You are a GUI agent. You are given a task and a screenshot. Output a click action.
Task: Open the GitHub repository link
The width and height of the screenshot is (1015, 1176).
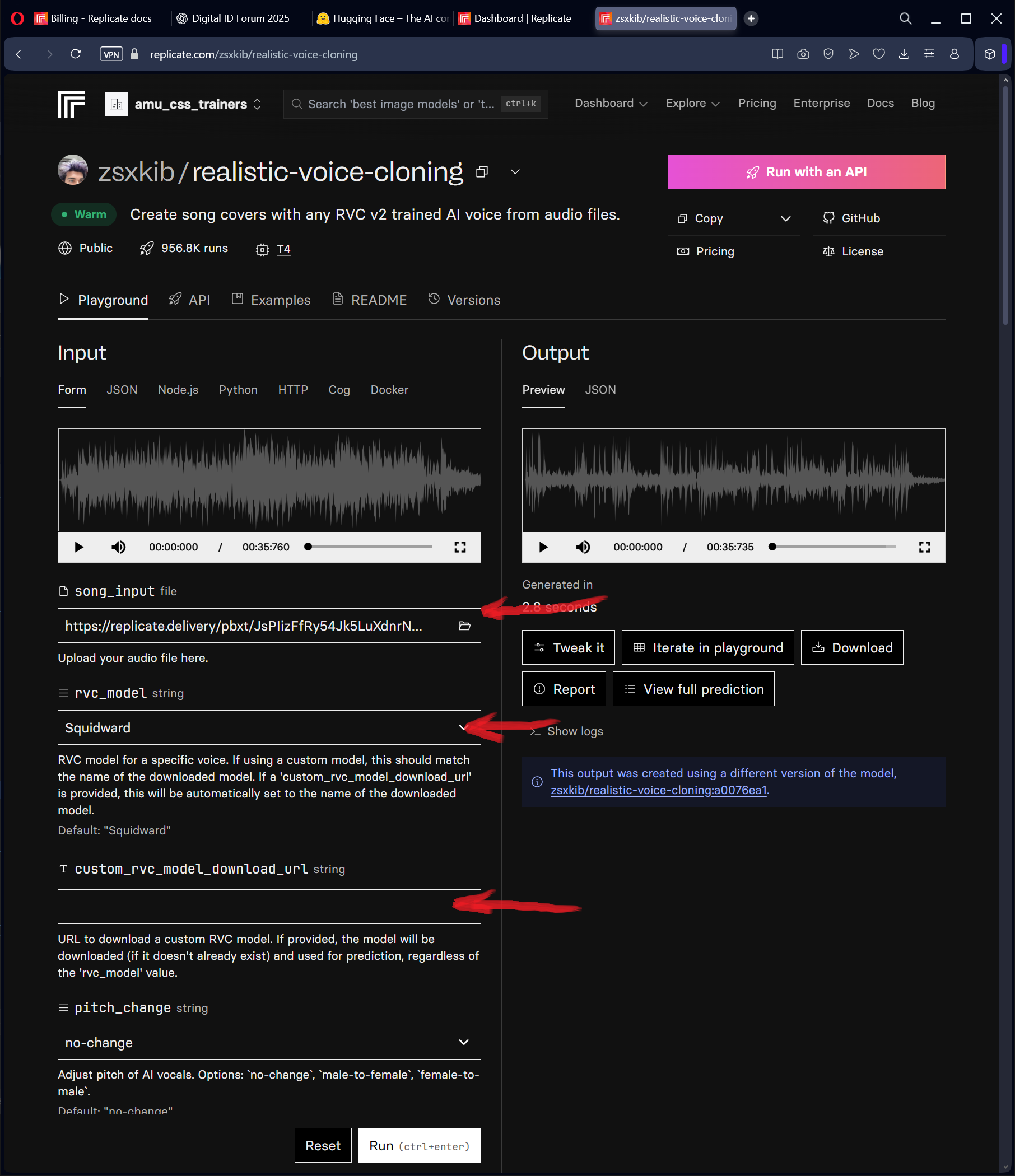click(851, 218)
